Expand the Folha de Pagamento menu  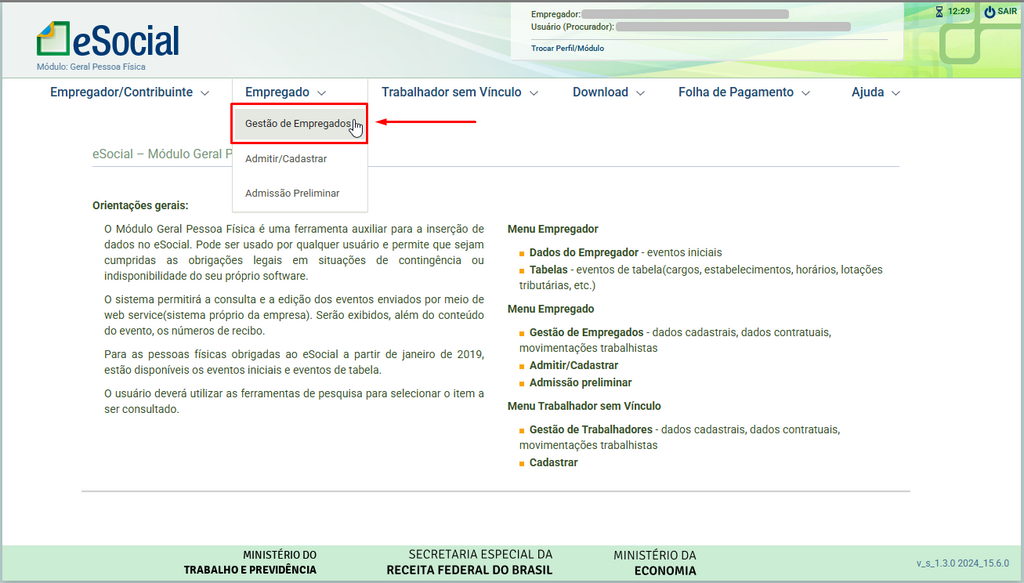[x=743, y=92]
